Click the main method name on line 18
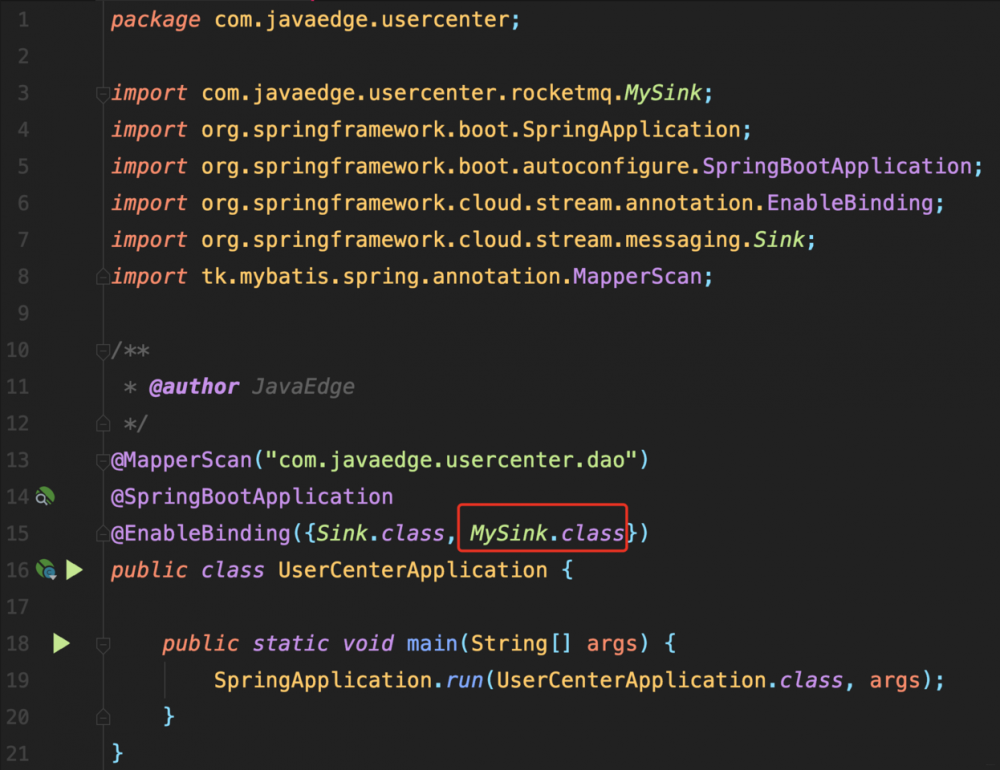 tap(432, 644)
